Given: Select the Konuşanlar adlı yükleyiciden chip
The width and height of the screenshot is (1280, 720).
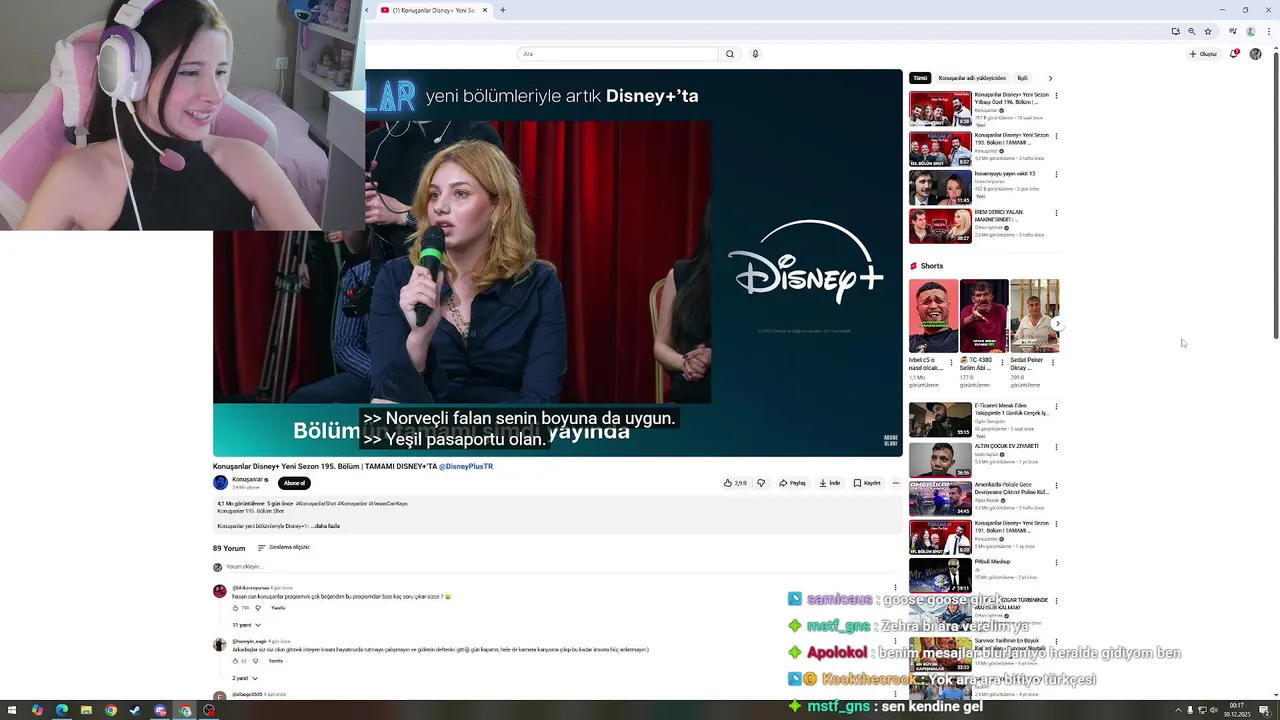Looking at the screenshot, I should coord(972,78).
